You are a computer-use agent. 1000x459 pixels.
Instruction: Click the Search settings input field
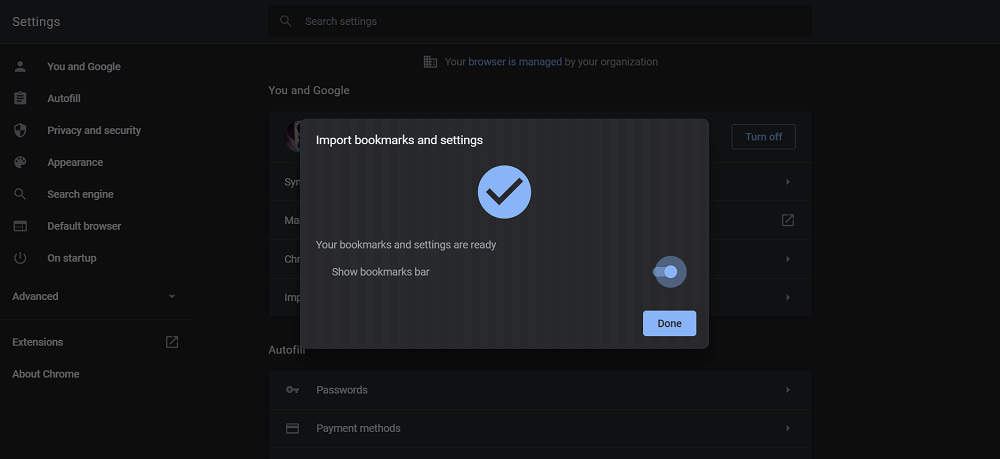540,21
